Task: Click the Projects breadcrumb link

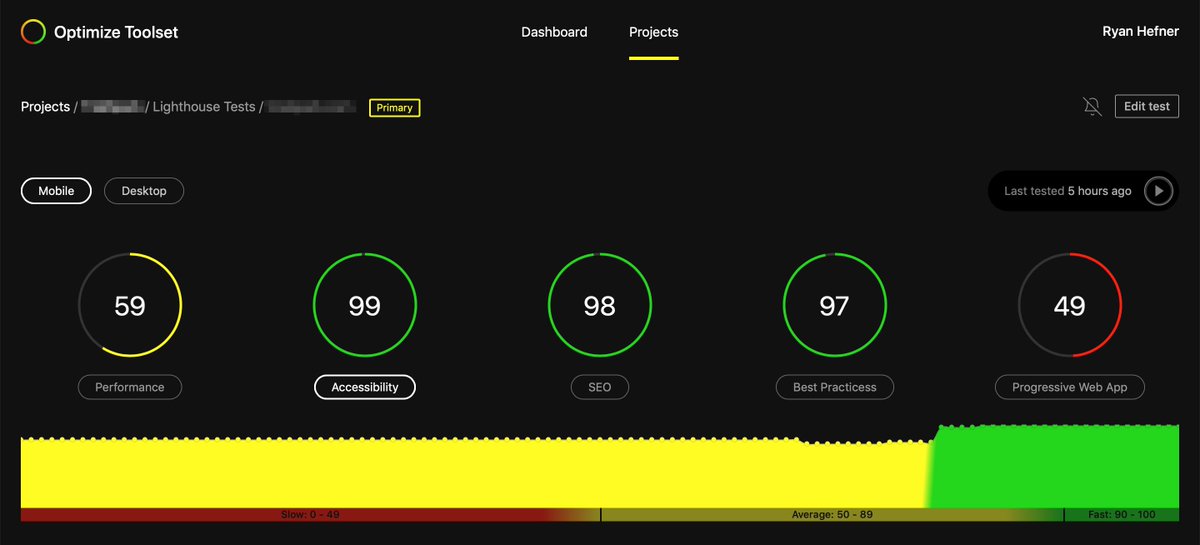Action: 45,107
